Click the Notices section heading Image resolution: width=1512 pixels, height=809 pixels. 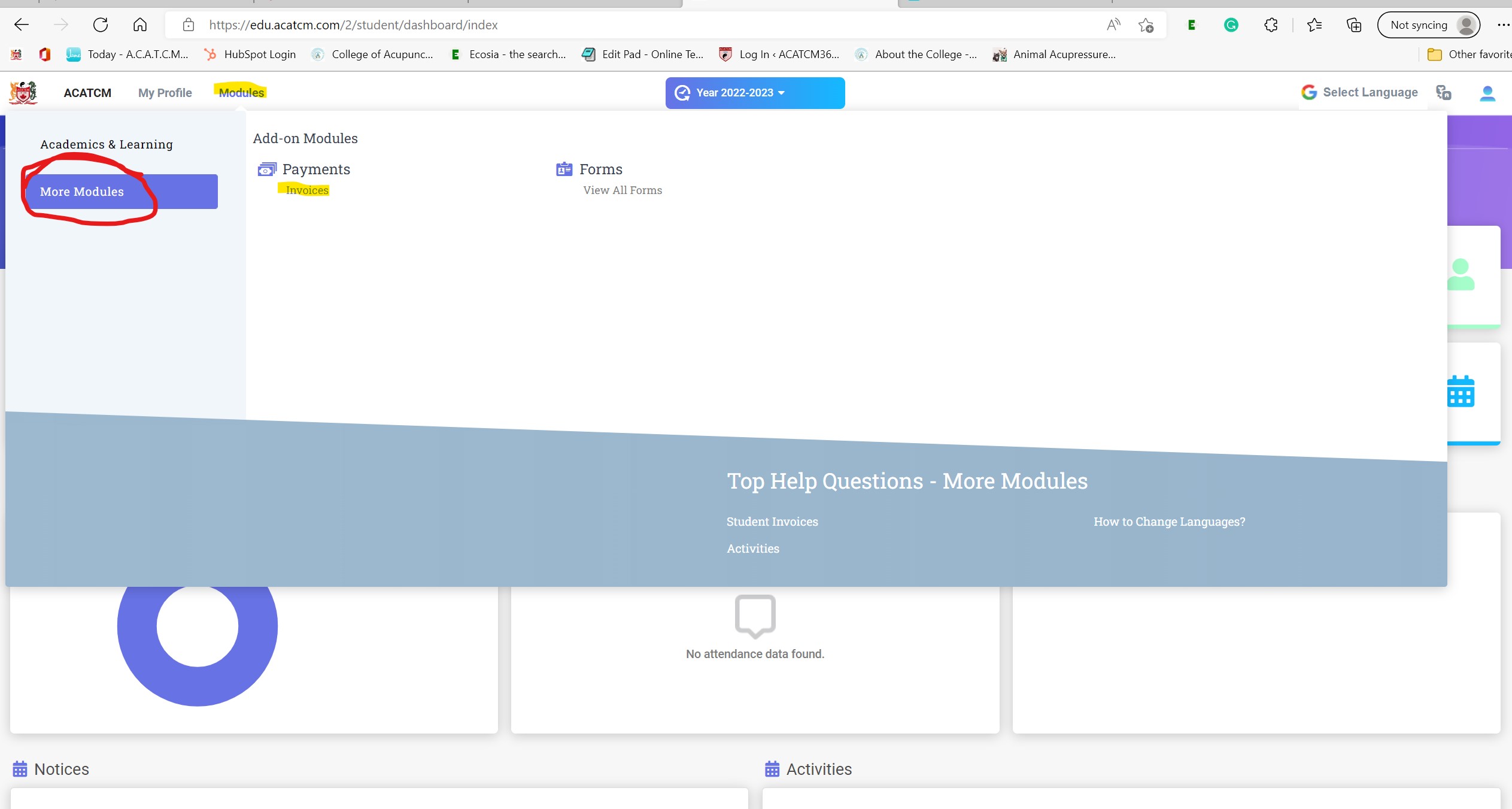61,769
